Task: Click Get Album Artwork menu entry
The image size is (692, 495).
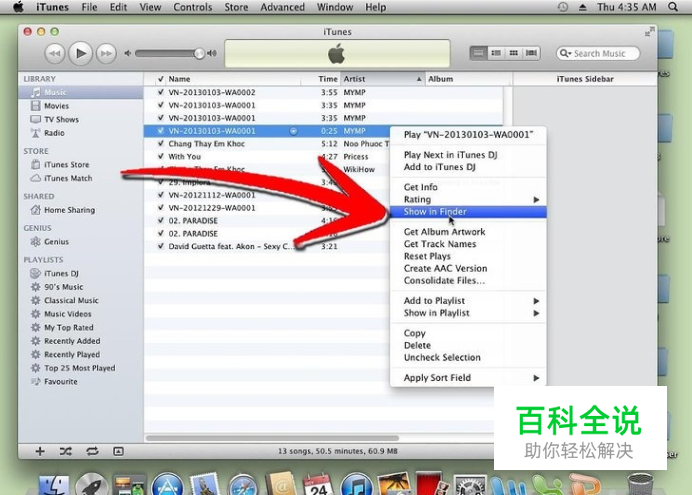Action: (468, 232)
